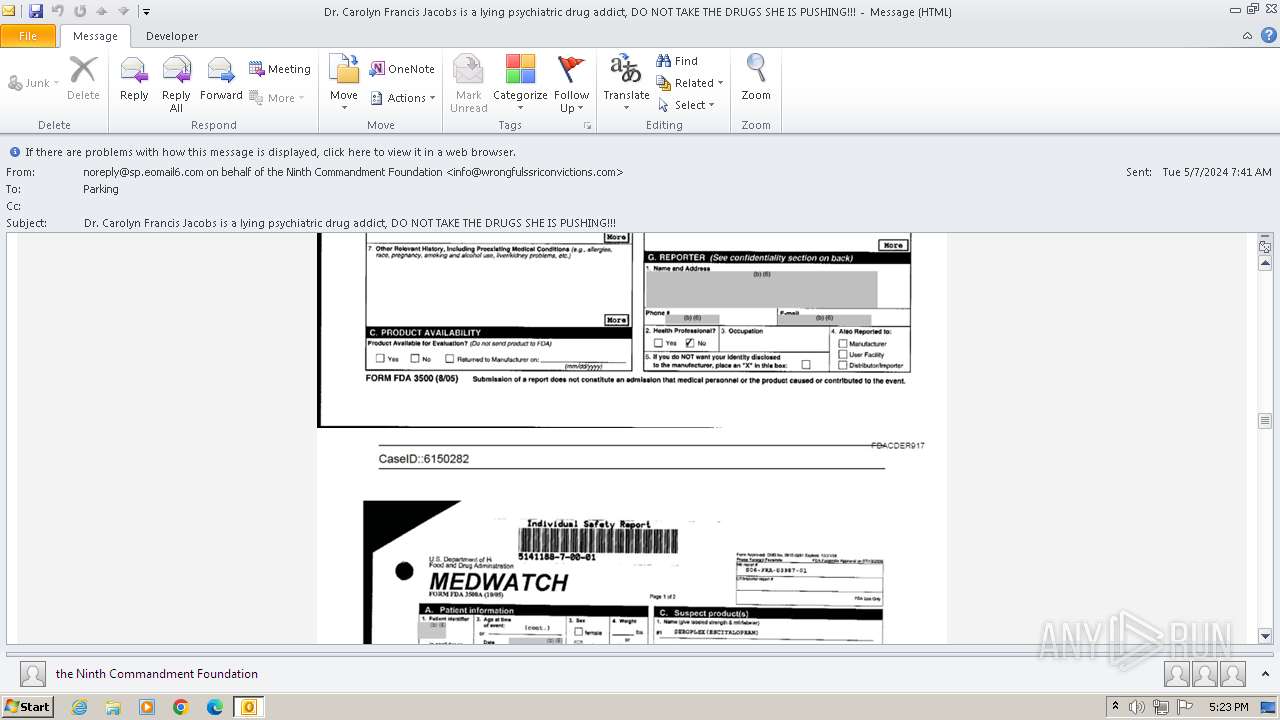Click the CaseID::6150282 text

click(424, 459)
